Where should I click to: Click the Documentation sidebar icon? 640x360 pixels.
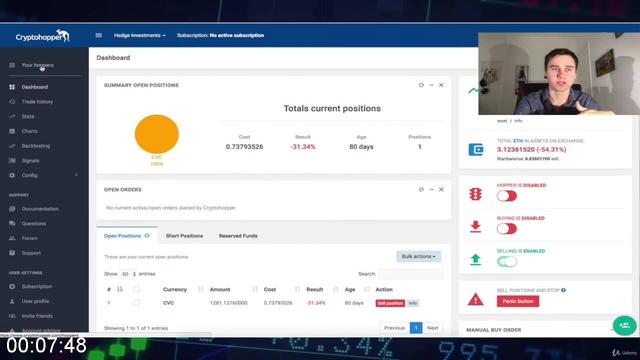pos(12,209)
